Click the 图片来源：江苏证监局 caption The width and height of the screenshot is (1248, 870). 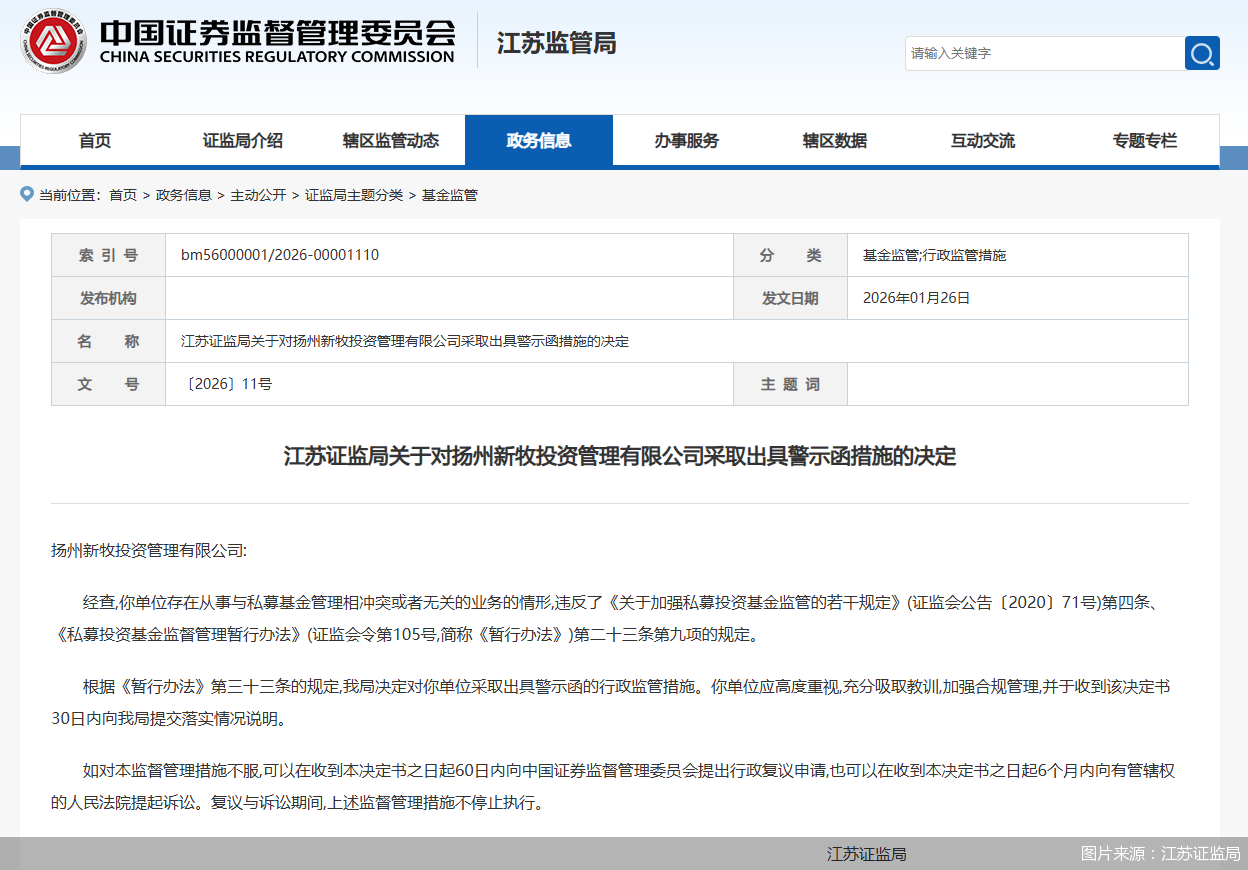click(1160, 854)
